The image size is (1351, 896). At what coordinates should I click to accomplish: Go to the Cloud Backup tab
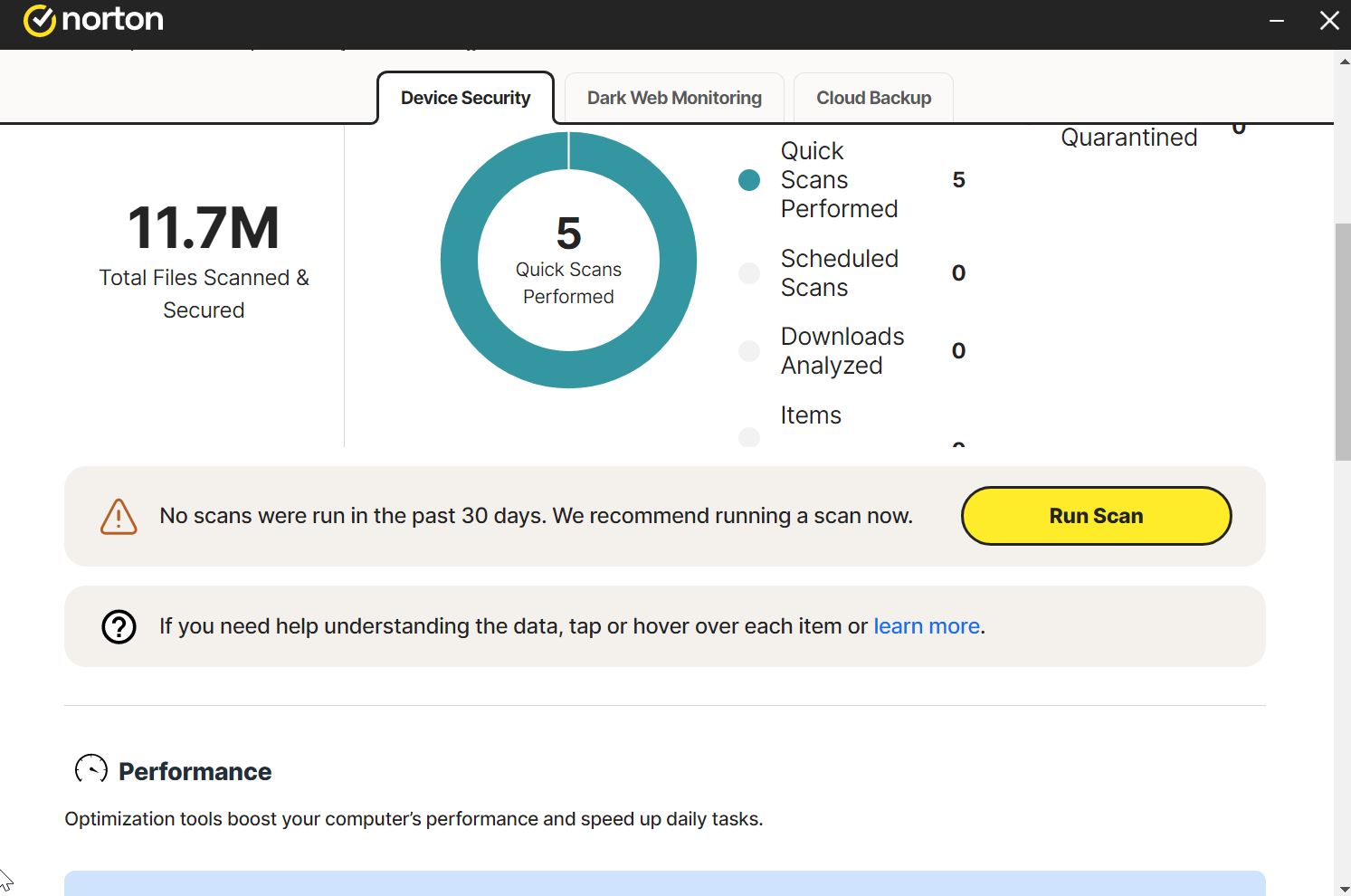(873, 98)
